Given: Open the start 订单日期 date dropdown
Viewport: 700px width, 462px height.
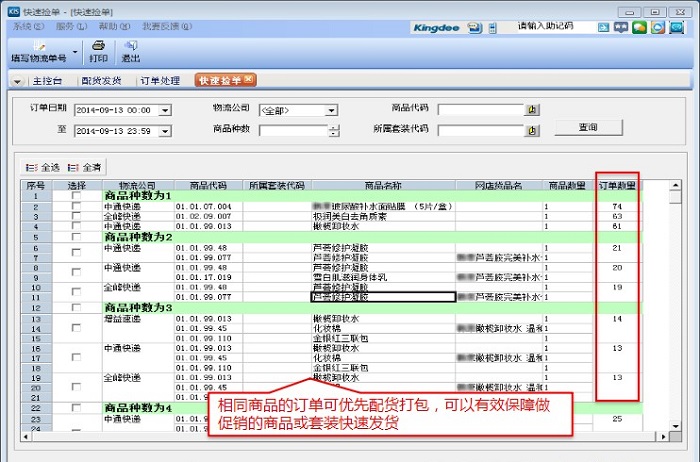Looking at the screenshot, I should click(165, 110).
